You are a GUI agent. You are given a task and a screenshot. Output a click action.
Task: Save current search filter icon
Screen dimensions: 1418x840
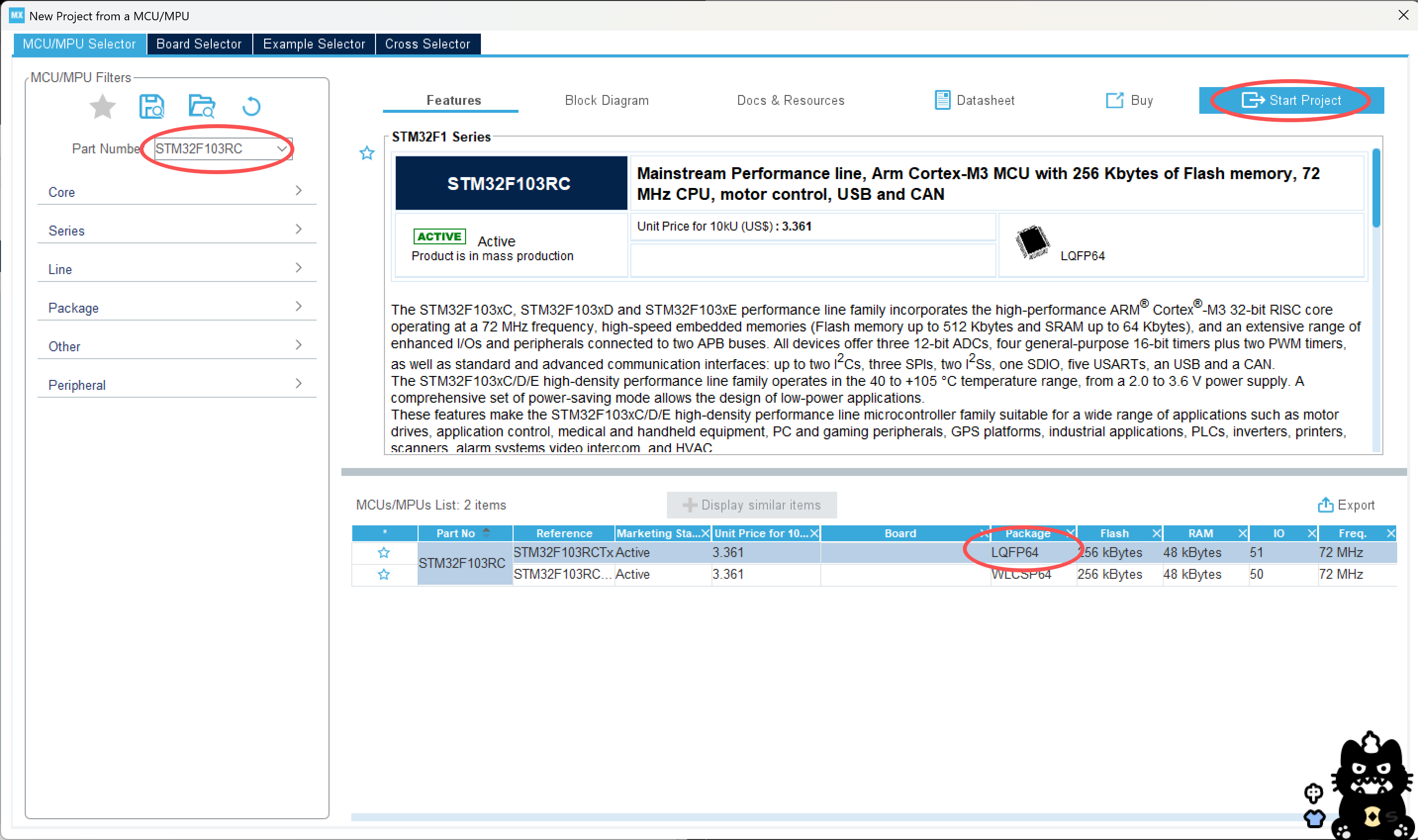pyautogui.click(x=152, y=106)
